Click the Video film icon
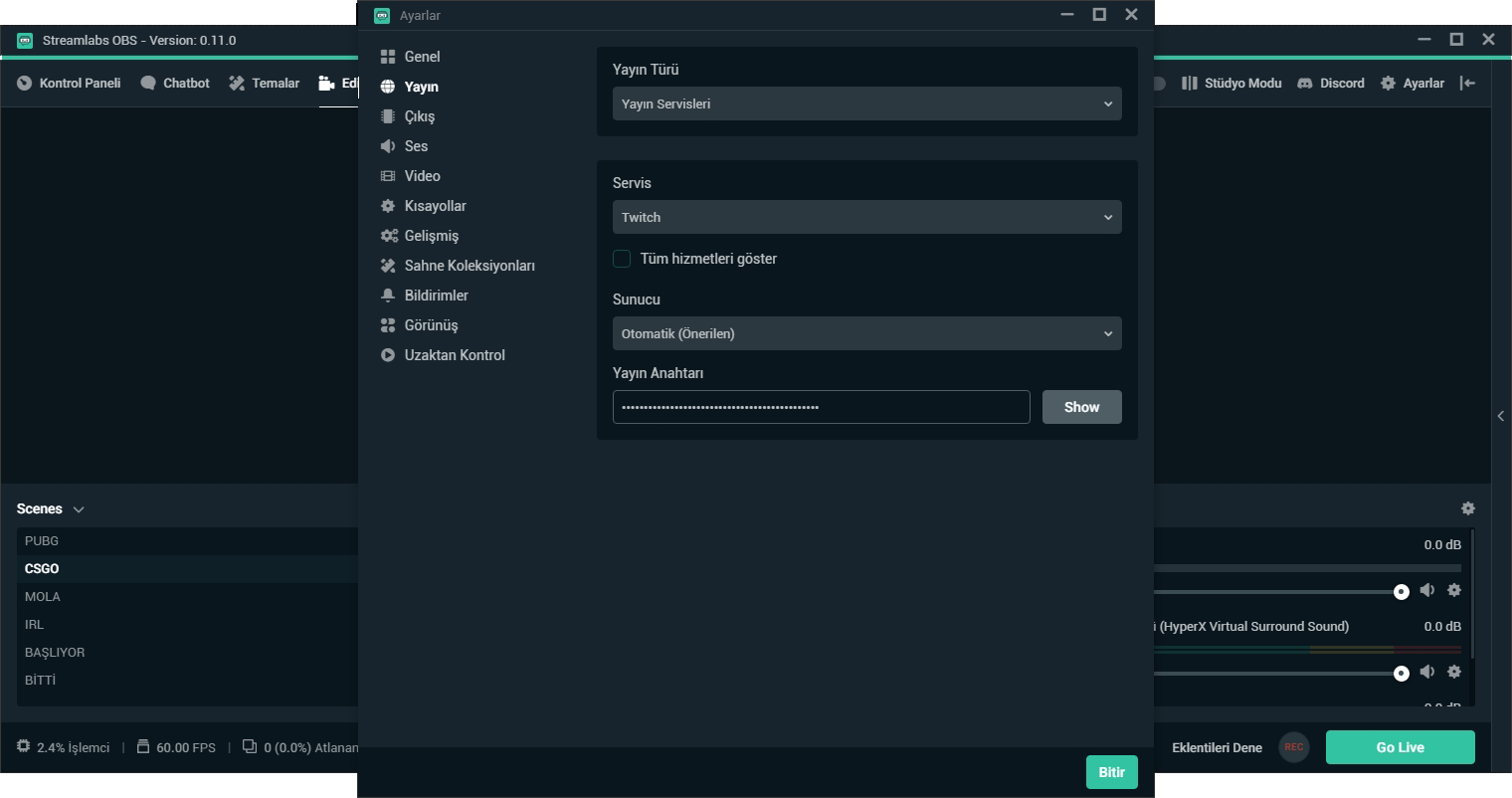The width and height of the screenshot is (1512, 798). point(388,176)
